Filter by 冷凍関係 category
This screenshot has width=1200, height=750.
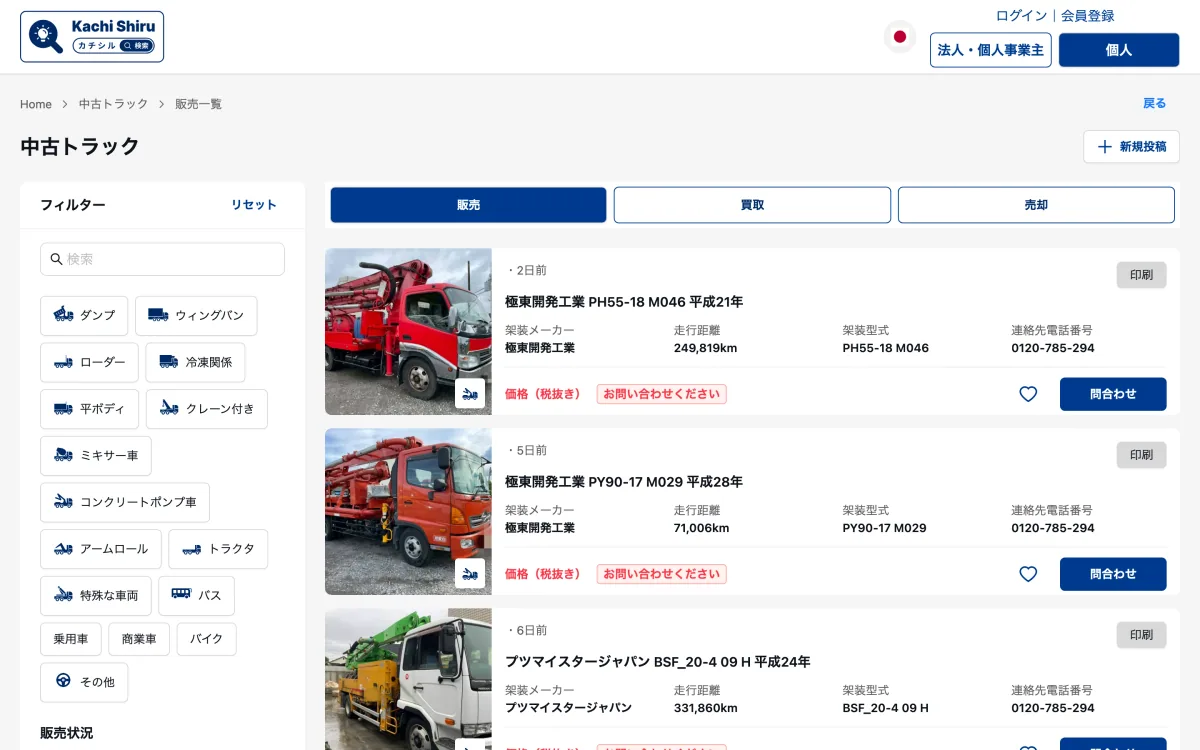click(195, 362)
